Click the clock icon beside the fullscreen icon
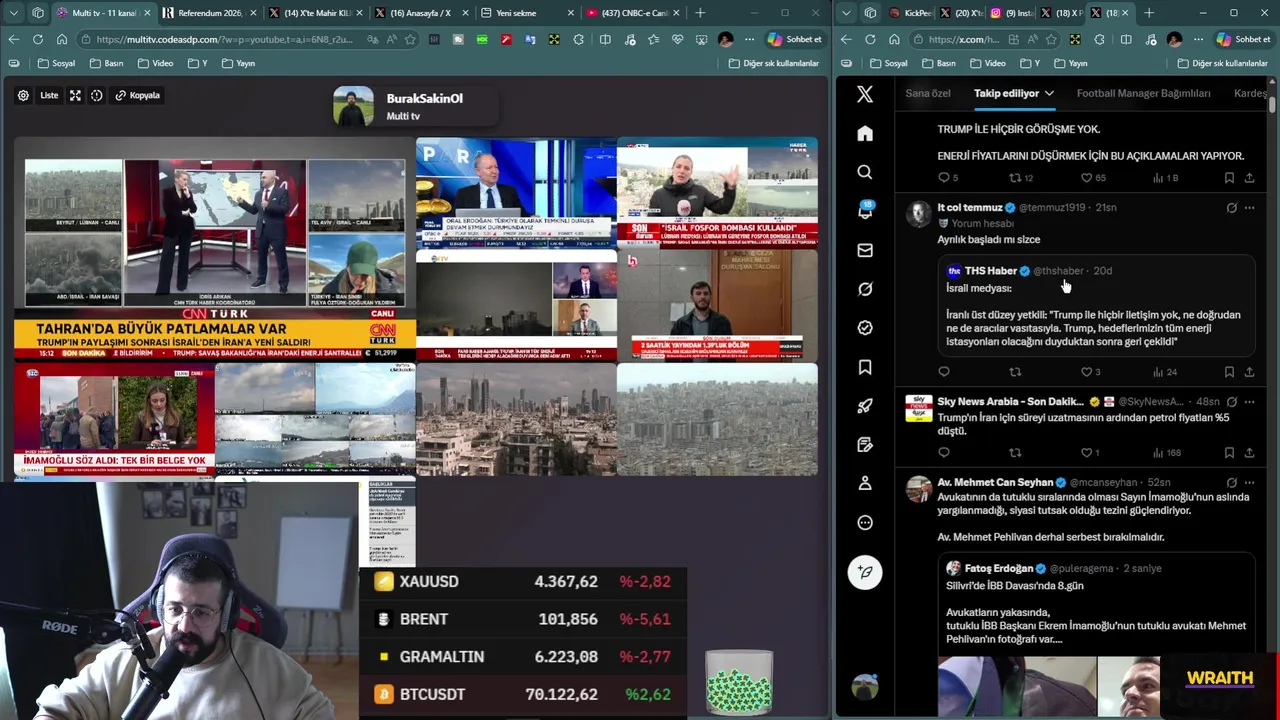This screenshot has width=1280, height=720. [97, 95]
